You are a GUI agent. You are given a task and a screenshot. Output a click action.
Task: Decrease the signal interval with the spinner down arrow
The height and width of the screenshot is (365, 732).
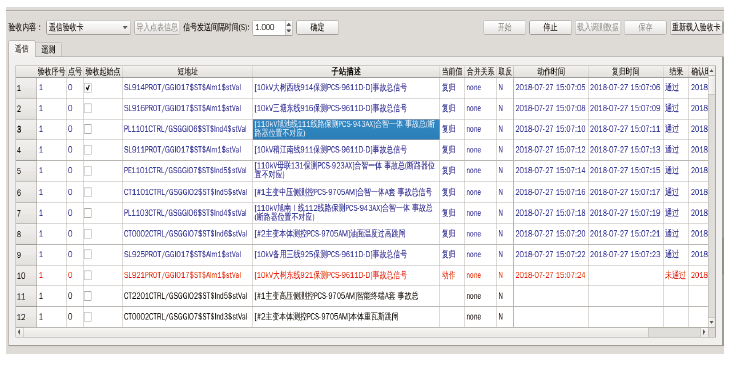289,31
